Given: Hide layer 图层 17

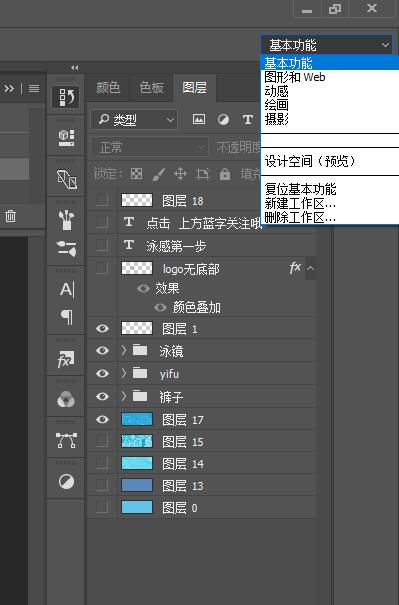Looking at the screenshot, I should click(x=102, y=419).
